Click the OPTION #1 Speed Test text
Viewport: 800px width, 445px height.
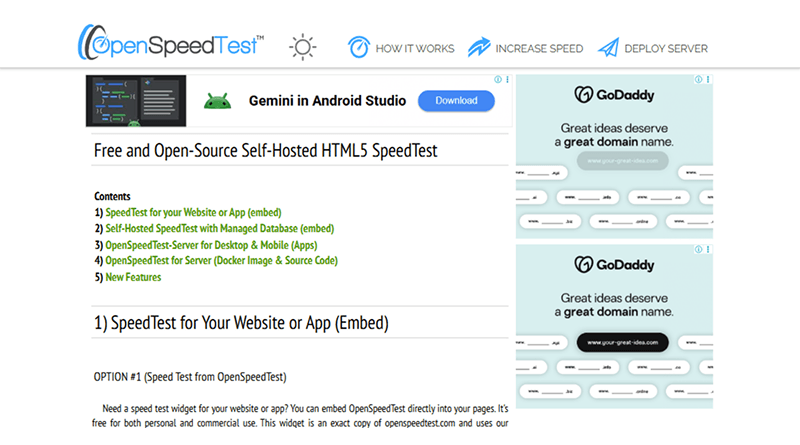(x=190, y=377)
